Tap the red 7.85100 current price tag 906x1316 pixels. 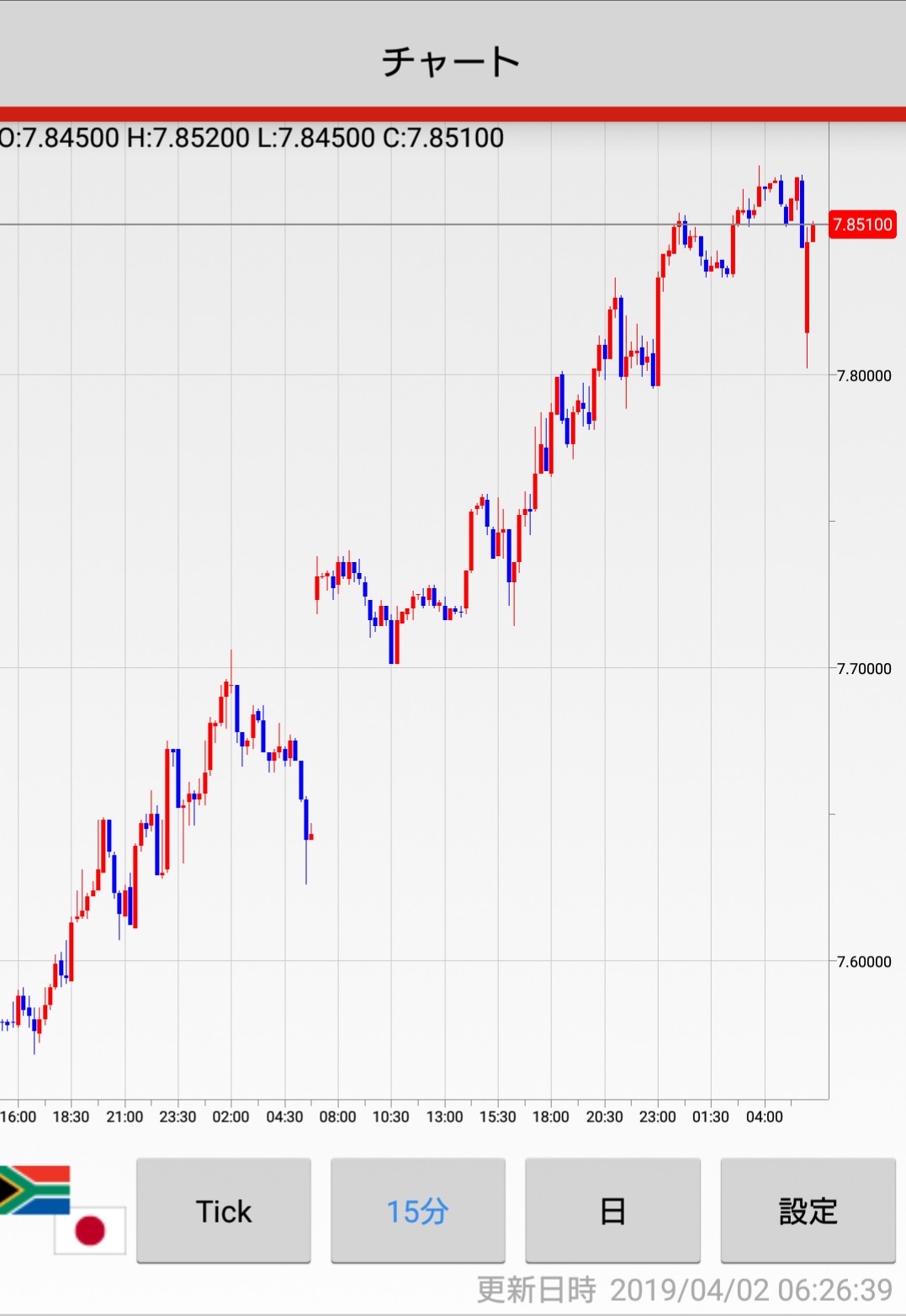(x=862, y=225)
